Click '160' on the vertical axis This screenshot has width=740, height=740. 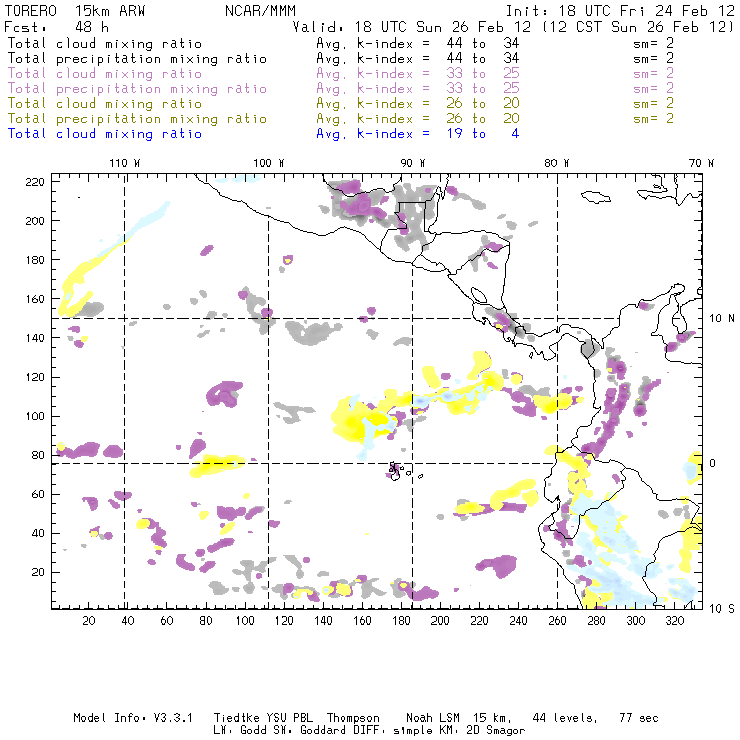pyautogui.click(x=35, y=299)
